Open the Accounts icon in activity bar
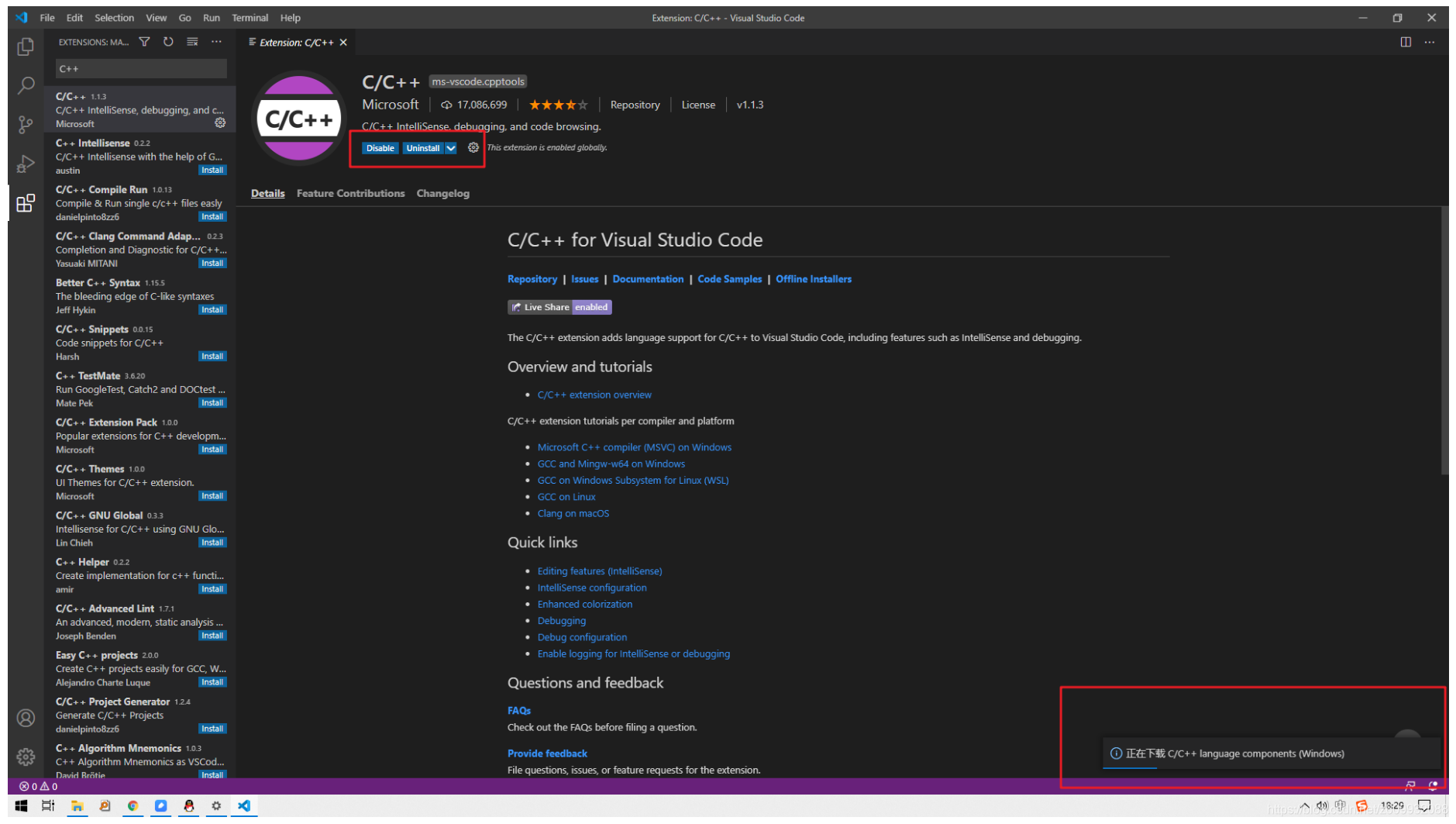The height and width of the screenshot is (824, 1456). click(26, 718)
